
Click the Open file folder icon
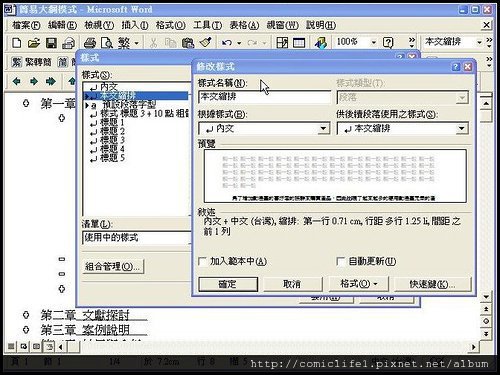[x=34, y=43]
